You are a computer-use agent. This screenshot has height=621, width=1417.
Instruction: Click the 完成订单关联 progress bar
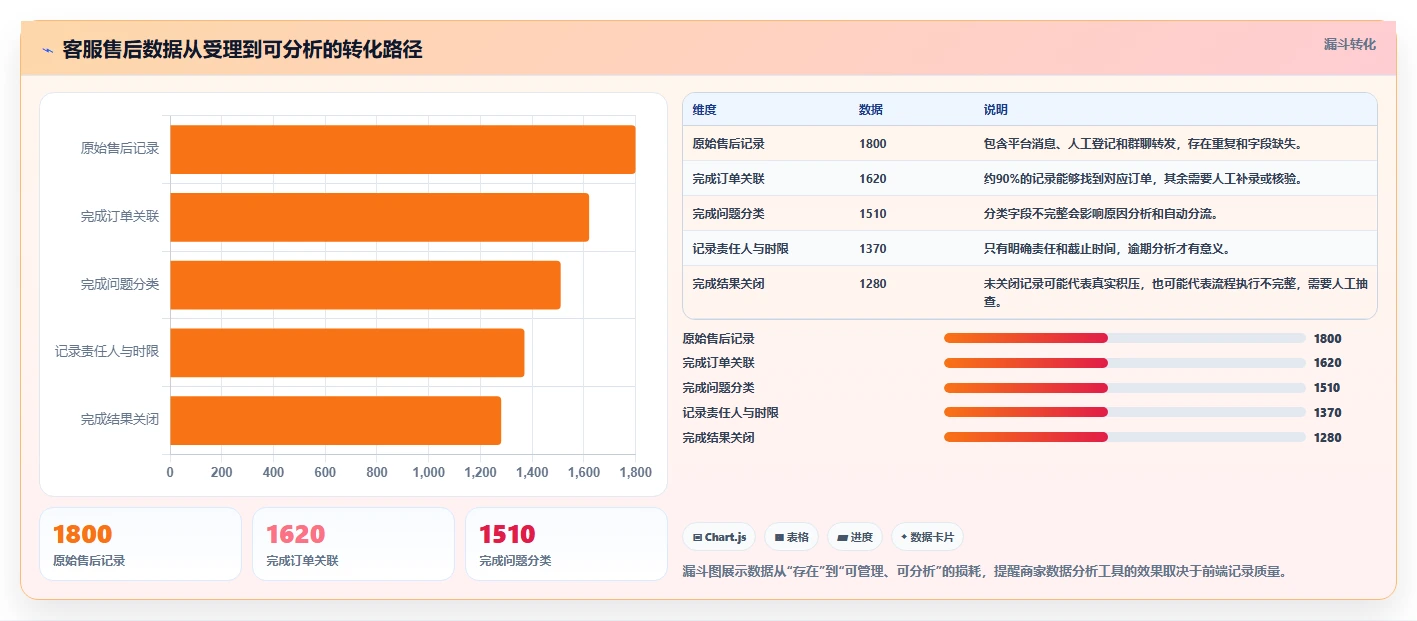pos(1125,363)
